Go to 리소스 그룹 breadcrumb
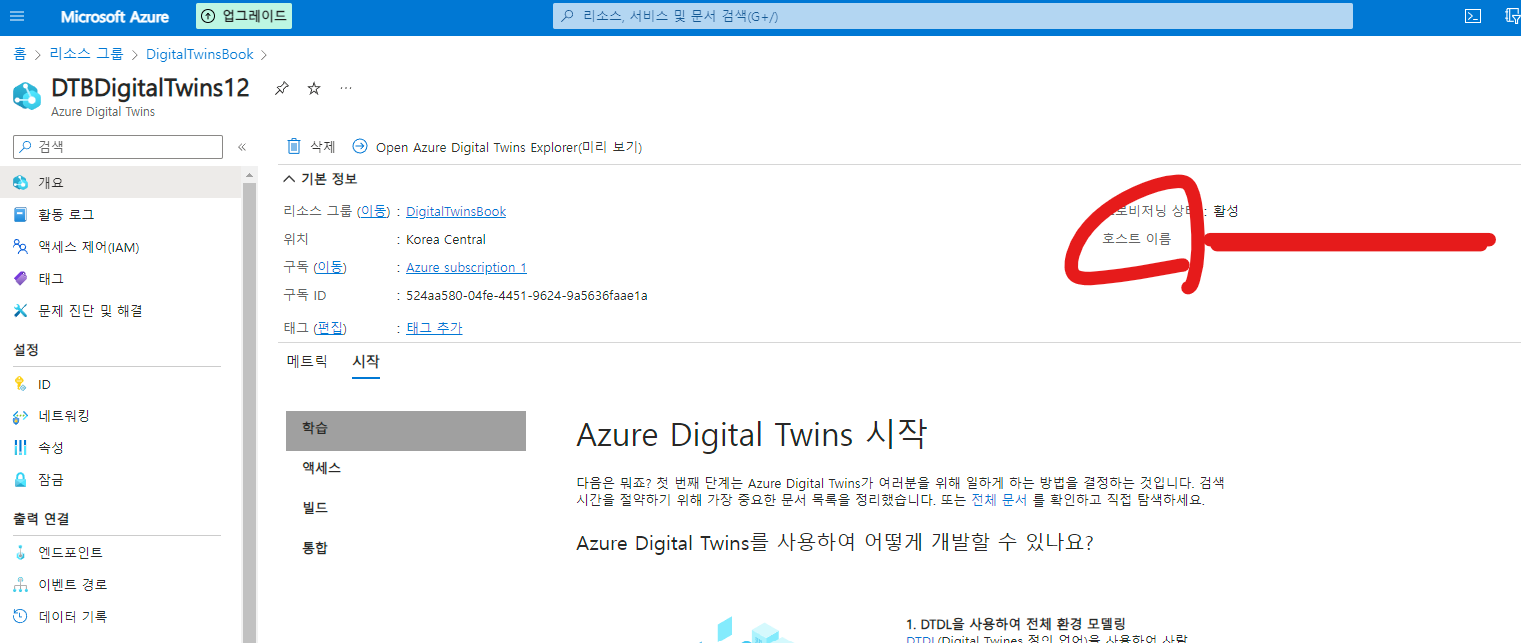Viewport: 1521px width, 643px height. click(x=86, y=54)
